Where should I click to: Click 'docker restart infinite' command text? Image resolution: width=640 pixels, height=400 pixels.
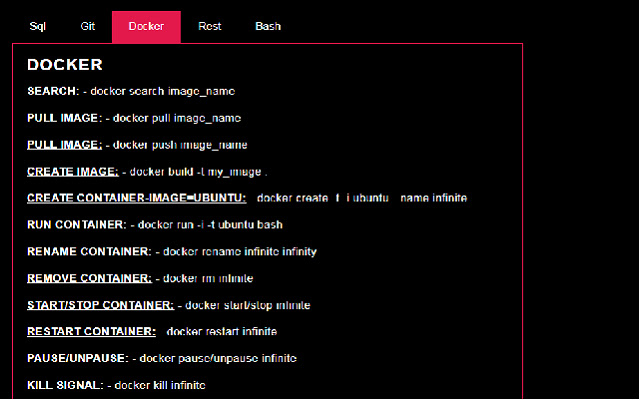[x=222, y=332]
